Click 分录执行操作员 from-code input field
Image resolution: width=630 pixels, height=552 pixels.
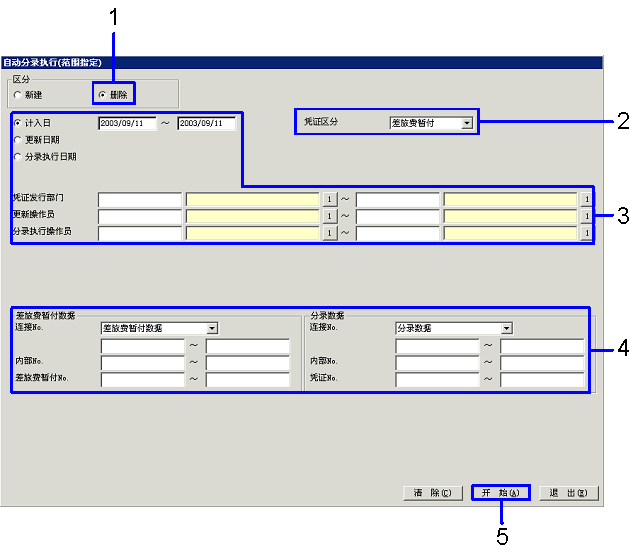(140, 233)
